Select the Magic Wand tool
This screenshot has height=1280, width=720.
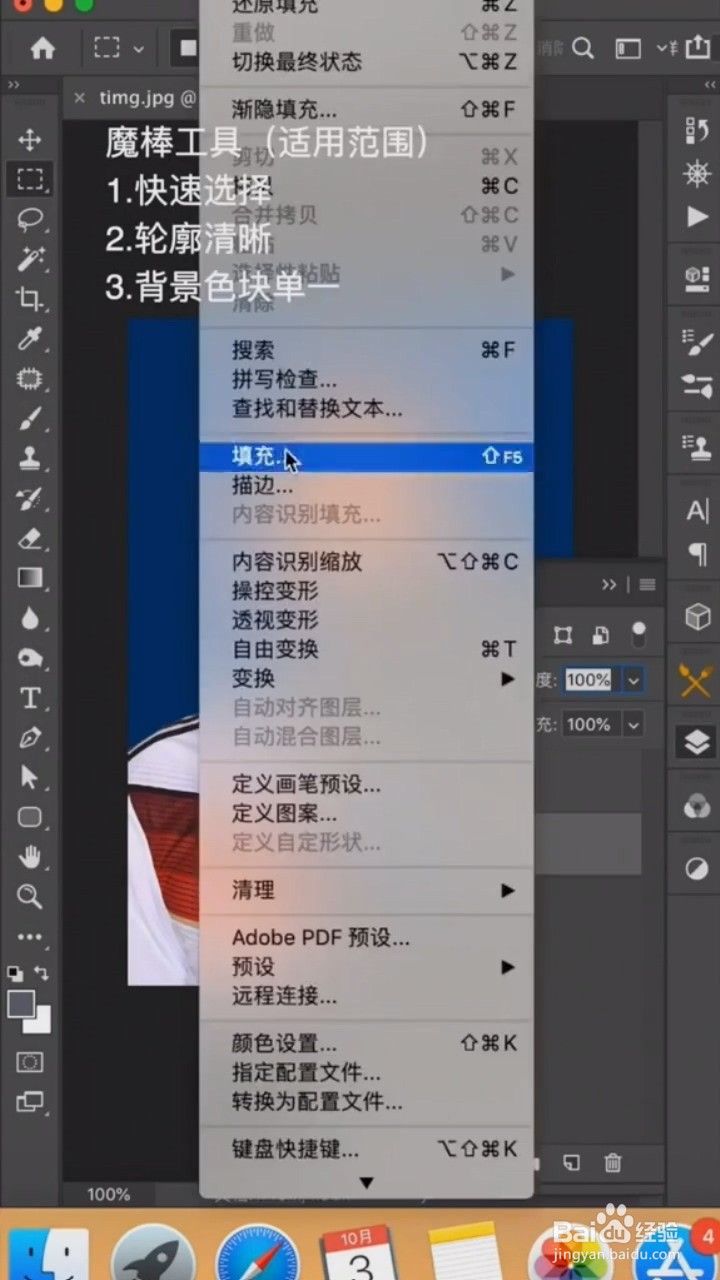tap(30, 259)
